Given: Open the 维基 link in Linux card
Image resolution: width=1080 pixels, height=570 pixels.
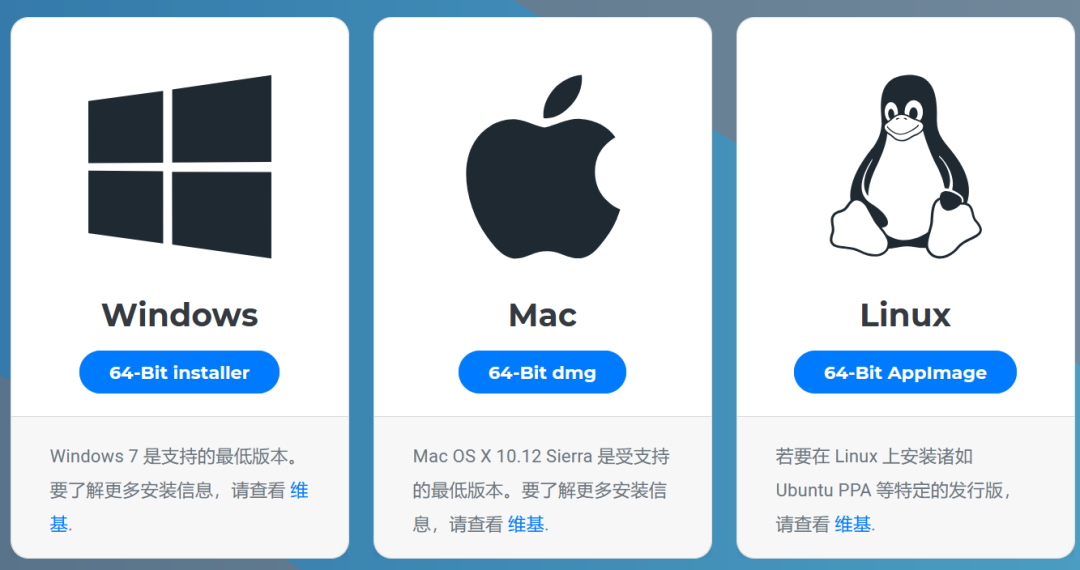Looking at the screenshot, I should pos(853,525).
